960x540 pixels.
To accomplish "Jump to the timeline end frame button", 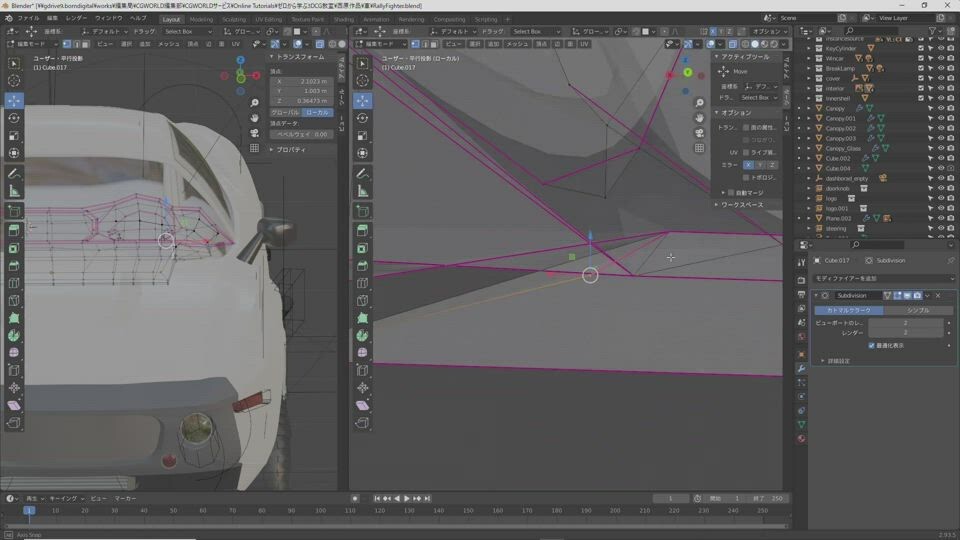I will [428, 498].
